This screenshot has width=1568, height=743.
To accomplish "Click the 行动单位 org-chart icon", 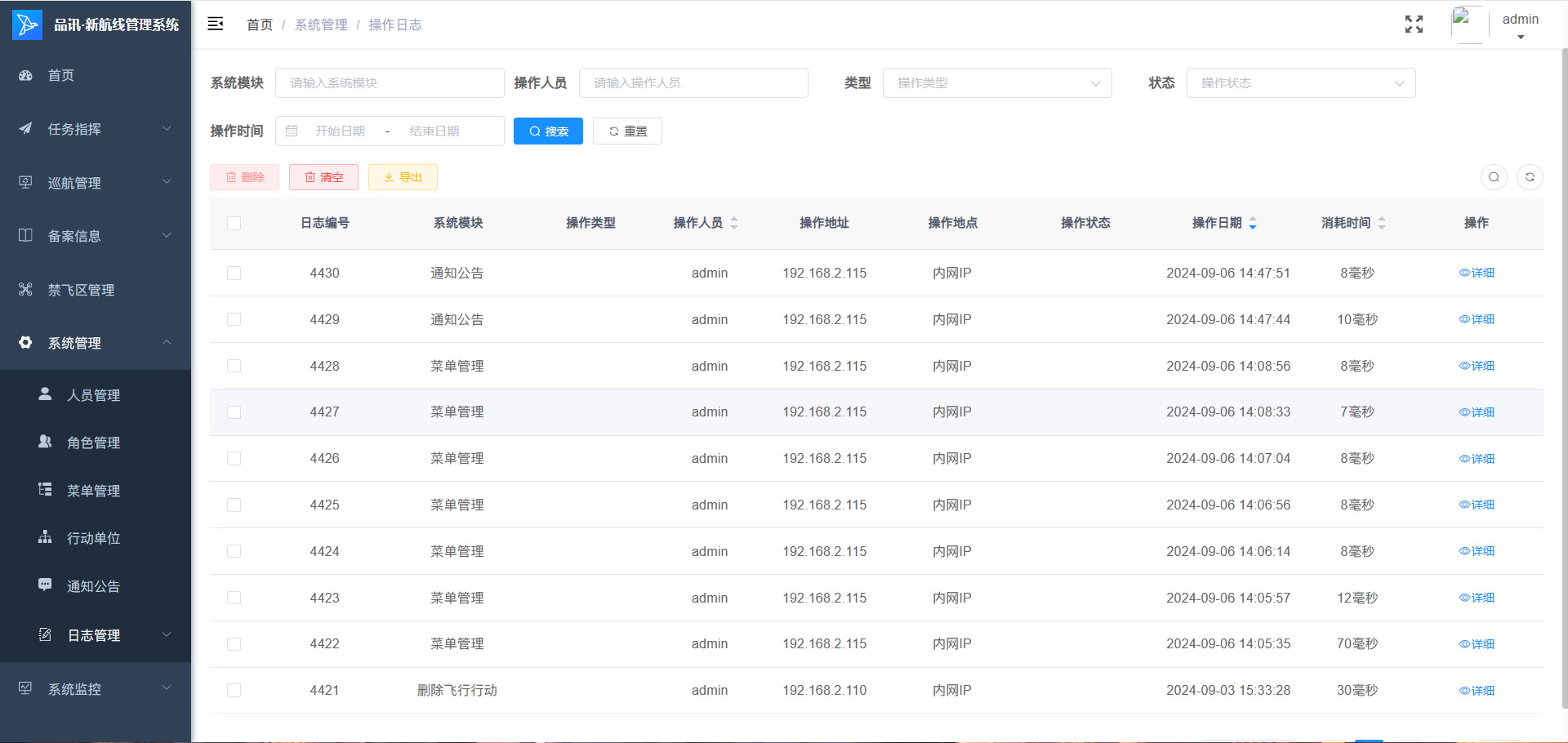I will coord(45,537).
